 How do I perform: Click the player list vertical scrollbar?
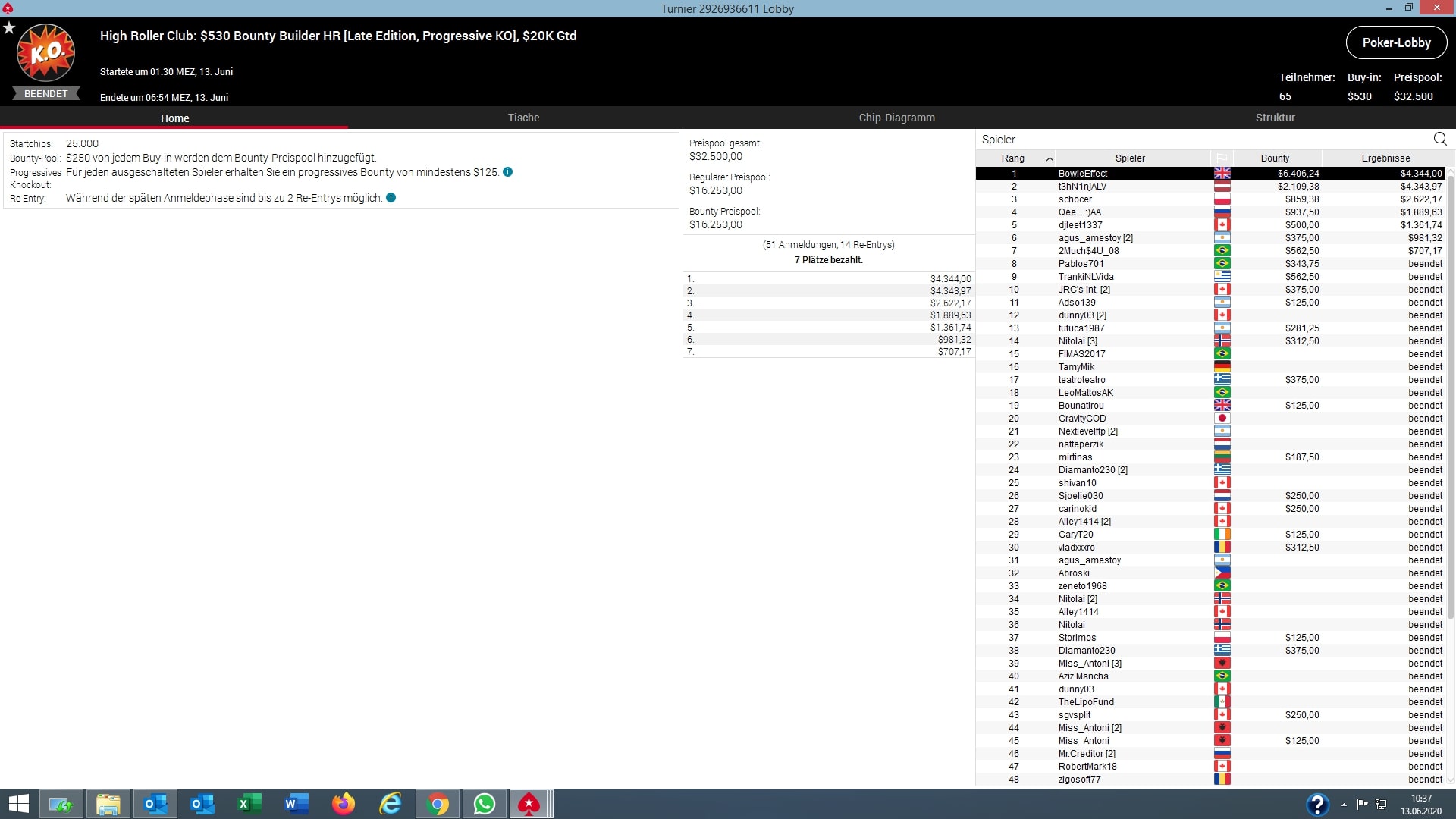pyautogui.click(x=1451, y=379)
